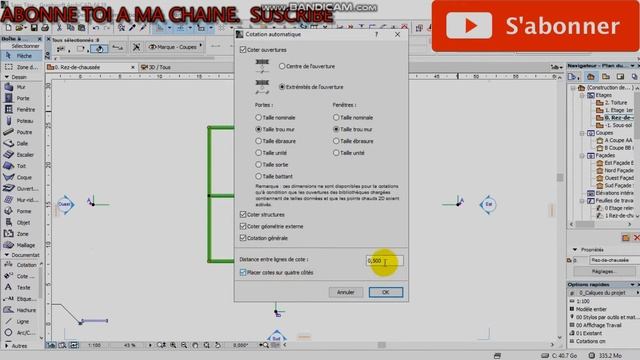Toggle Placer cotes sur quatre côtés
This screenshot has width=640, height=360.
243,272
